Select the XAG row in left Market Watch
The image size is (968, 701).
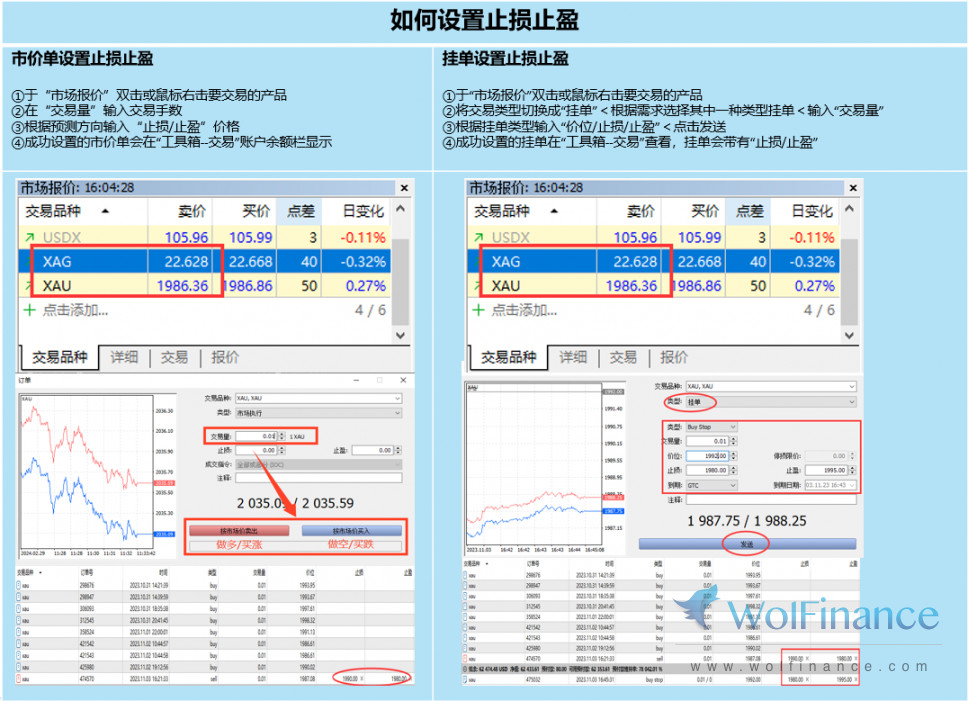point(205,262)
